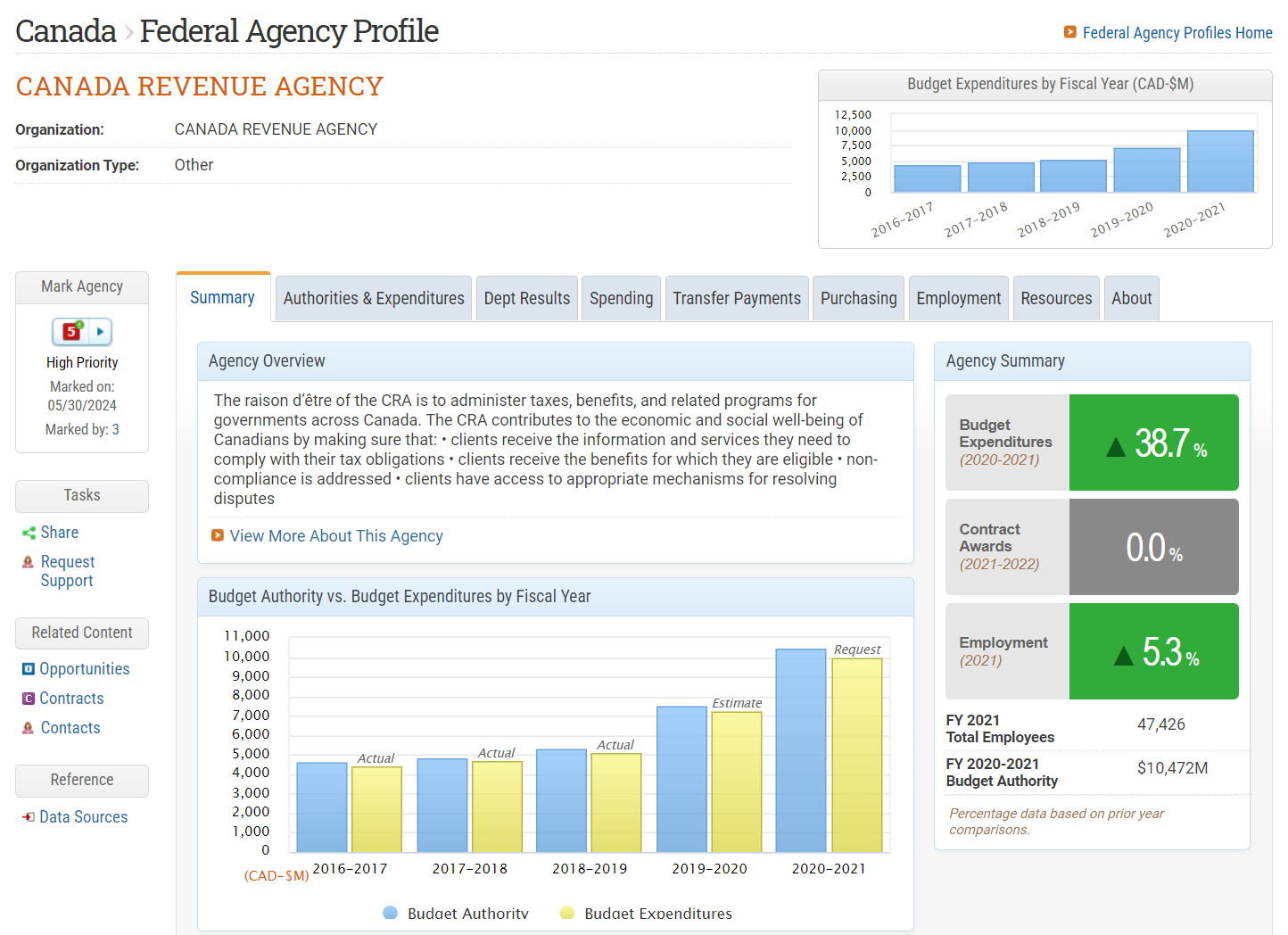This screenshot has height=935, width=1288.
Task: Click the Budget Expenditures 38.7% tile
Action: point(1092,443)
